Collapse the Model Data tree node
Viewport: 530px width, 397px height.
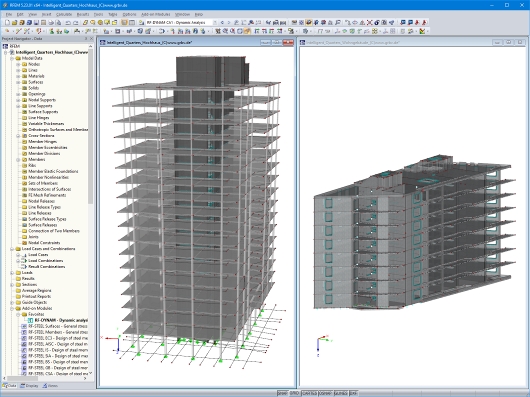(x=12, y=58)
